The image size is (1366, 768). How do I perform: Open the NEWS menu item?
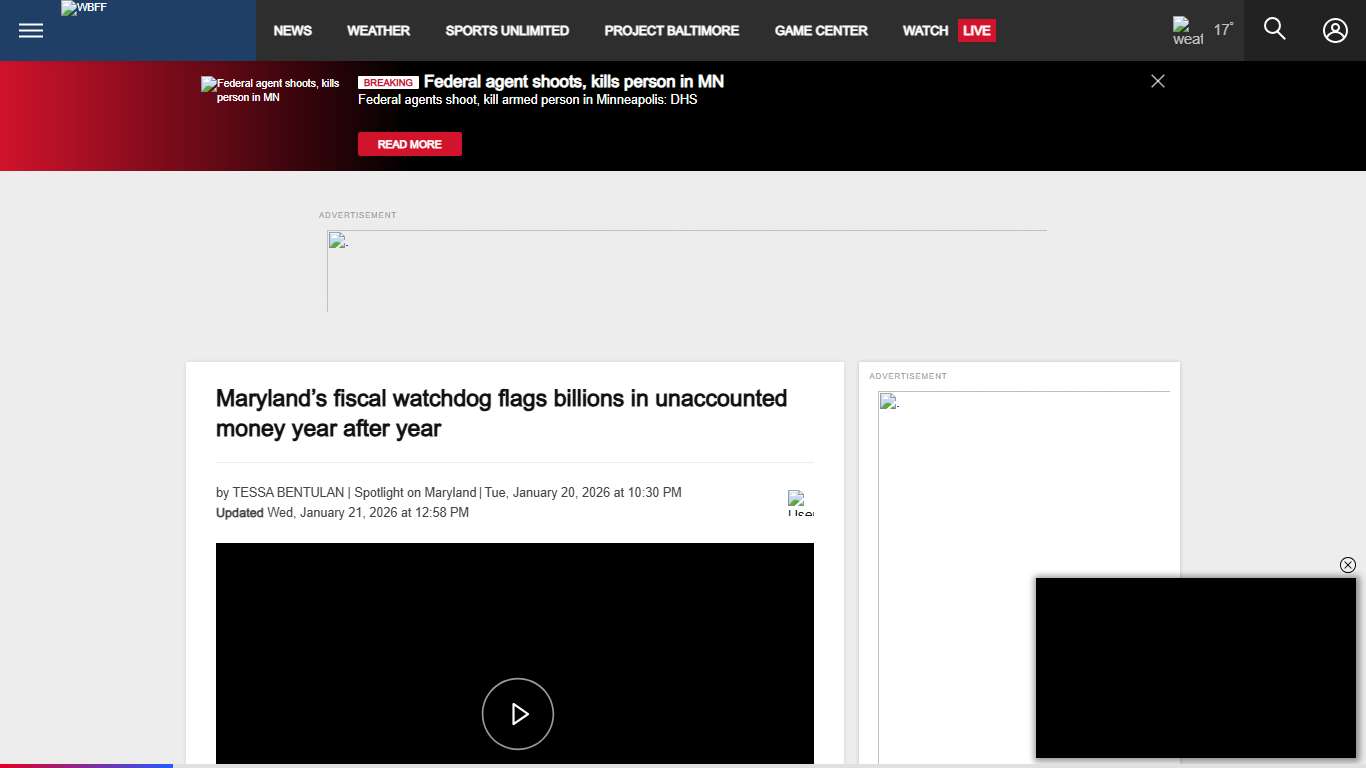point(292,30)
